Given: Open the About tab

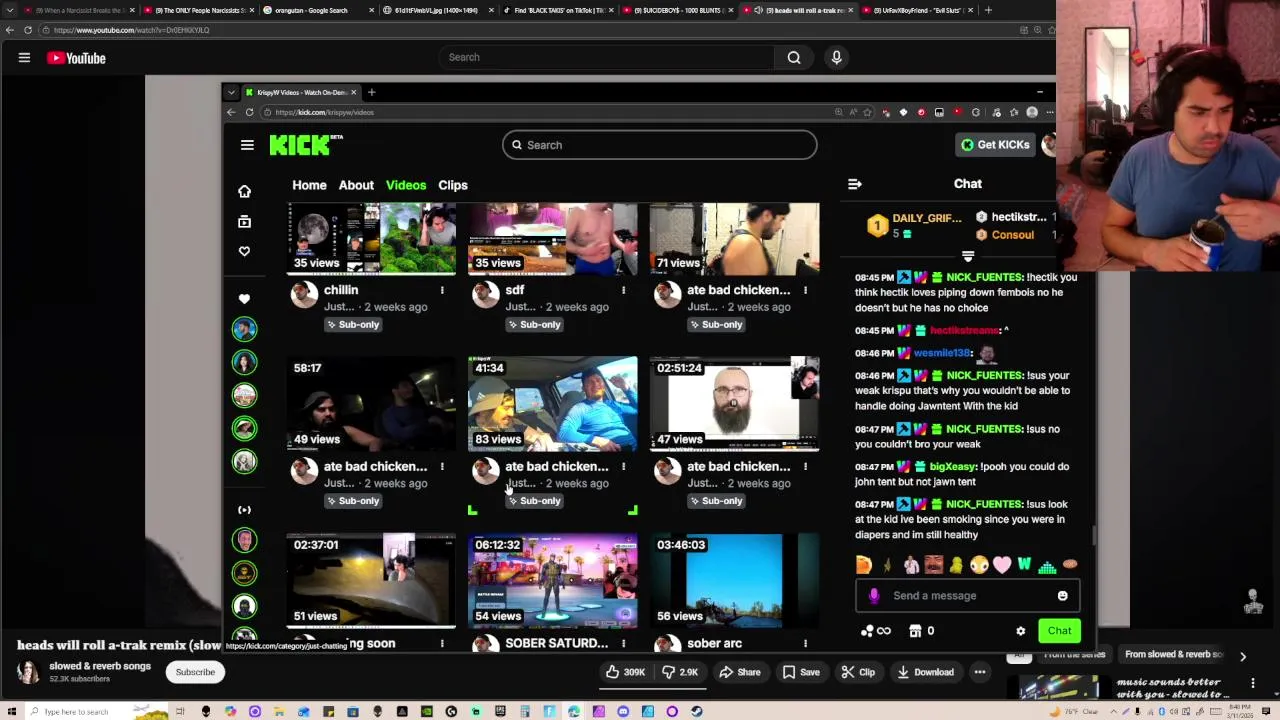Looking at the screenshot, I should (356, 185).
